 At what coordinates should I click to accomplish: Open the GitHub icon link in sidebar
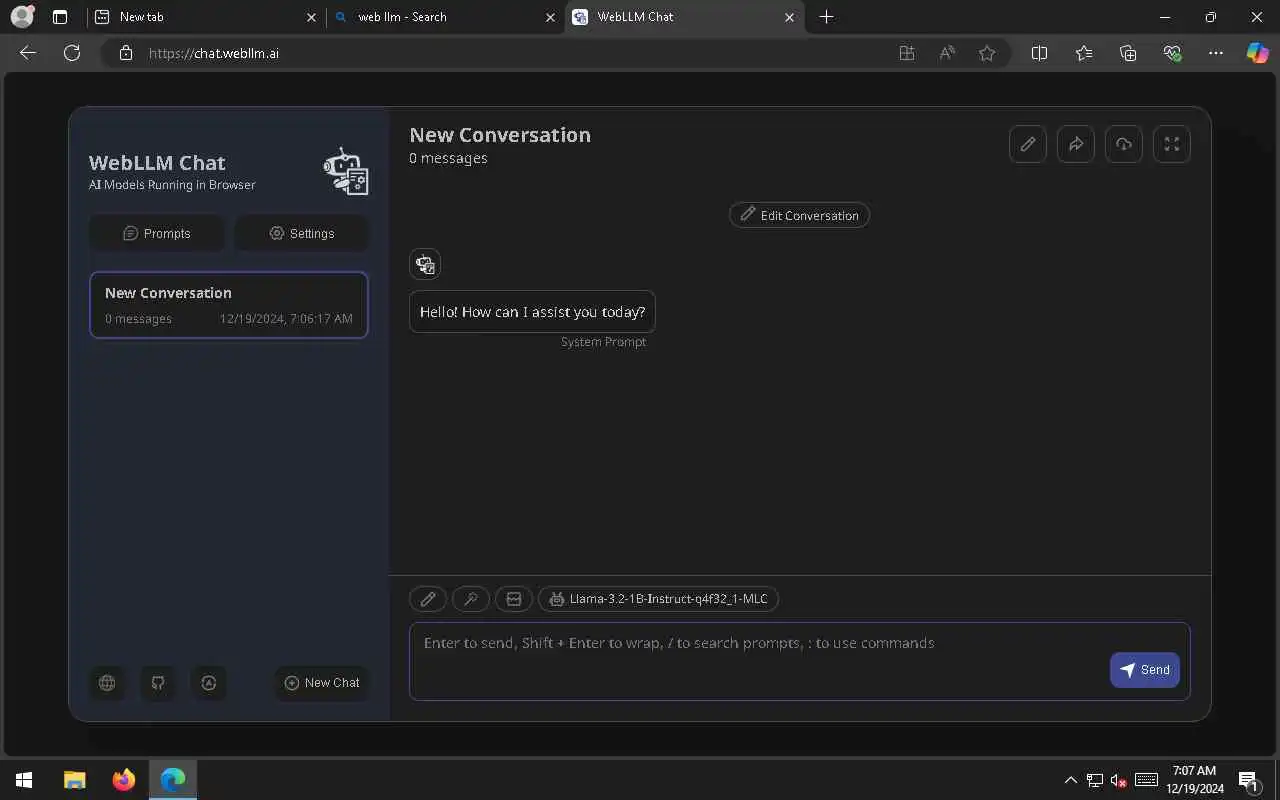158,683
